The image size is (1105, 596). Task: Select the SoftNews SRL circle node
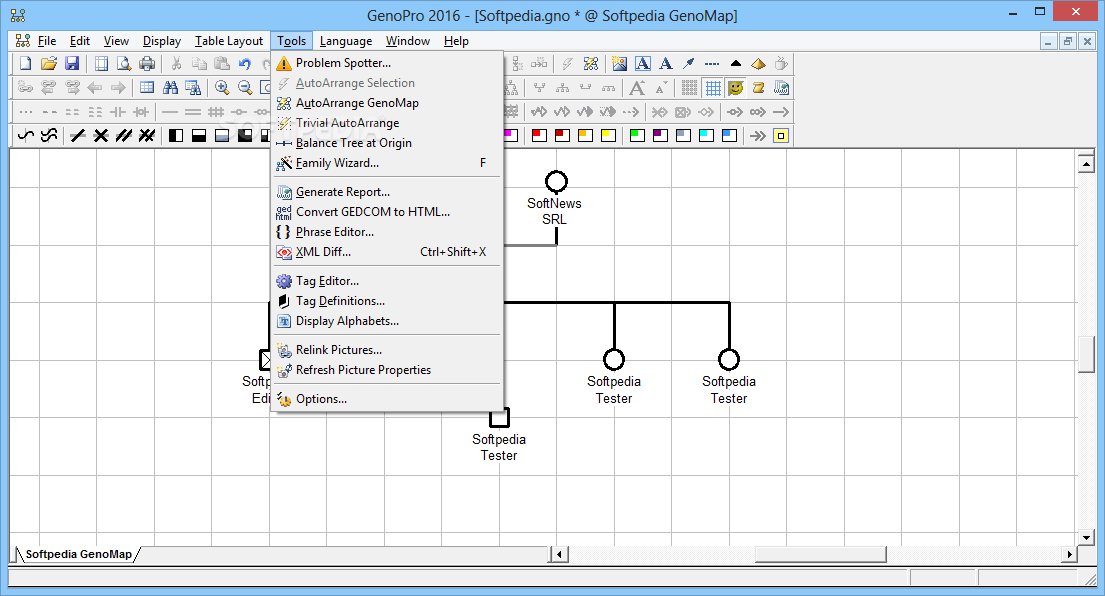tap(556, 181)
